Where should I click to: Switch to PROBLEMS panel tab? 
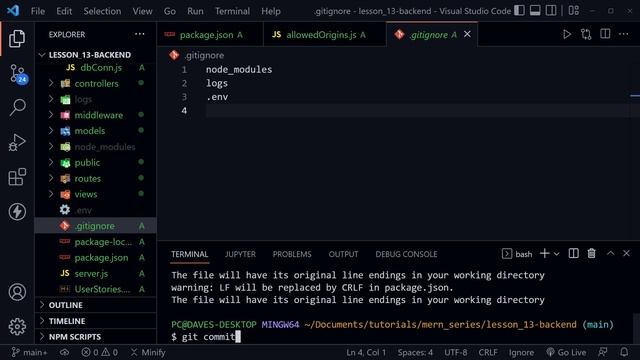tap(292, 254)
